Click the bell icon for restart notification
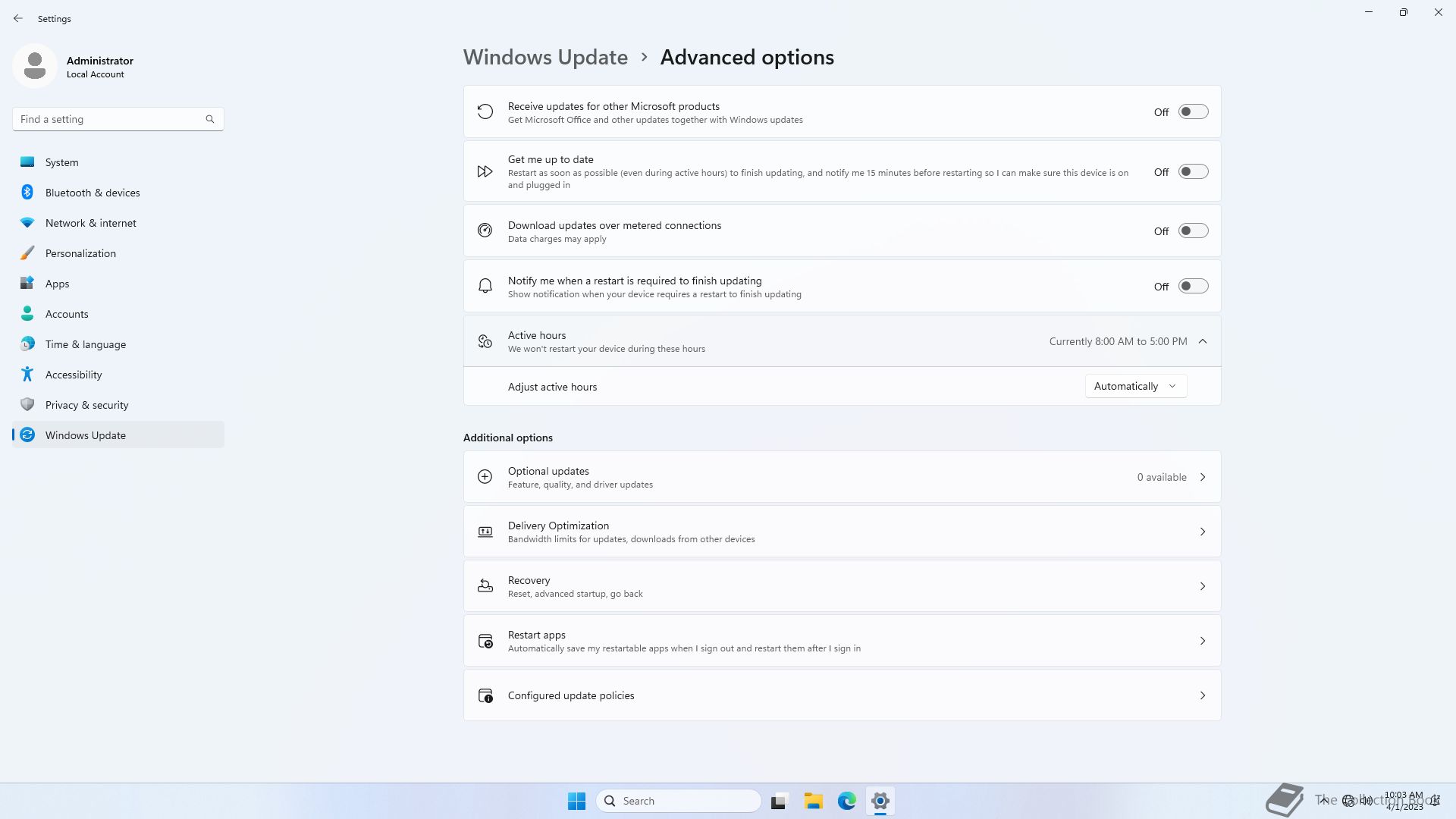 coord(485,286)
